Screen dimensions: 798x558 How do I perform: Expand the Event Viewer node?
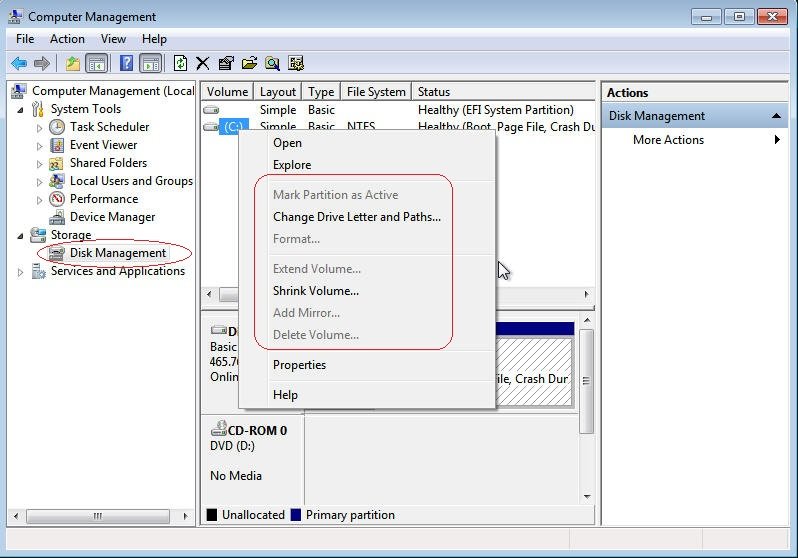tap(39, 146)
